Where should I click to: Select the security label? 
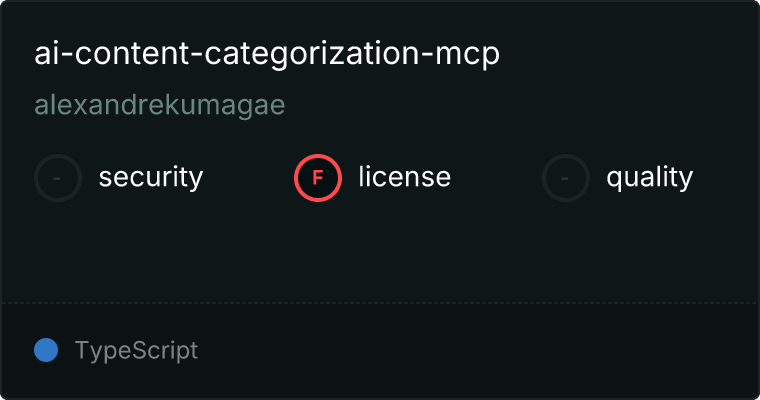(x=151, y=178)
